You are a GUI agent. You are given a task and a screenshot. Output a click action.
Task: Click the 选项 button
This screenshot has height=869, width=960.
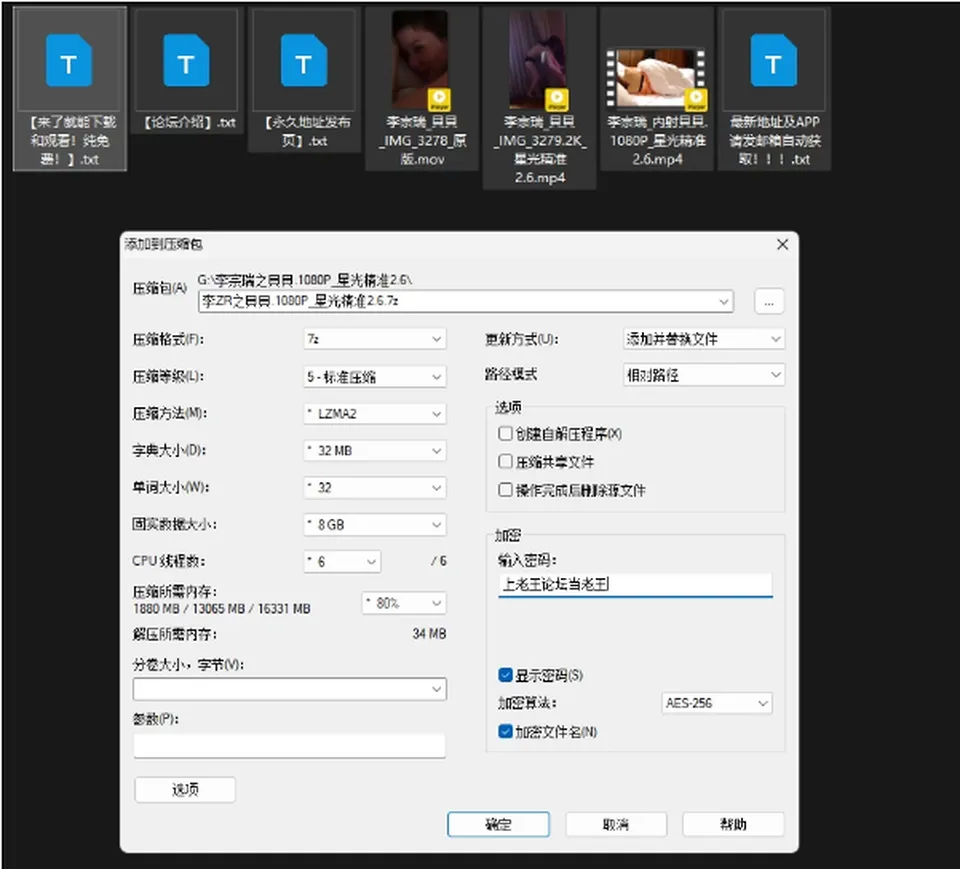point(185,789)
